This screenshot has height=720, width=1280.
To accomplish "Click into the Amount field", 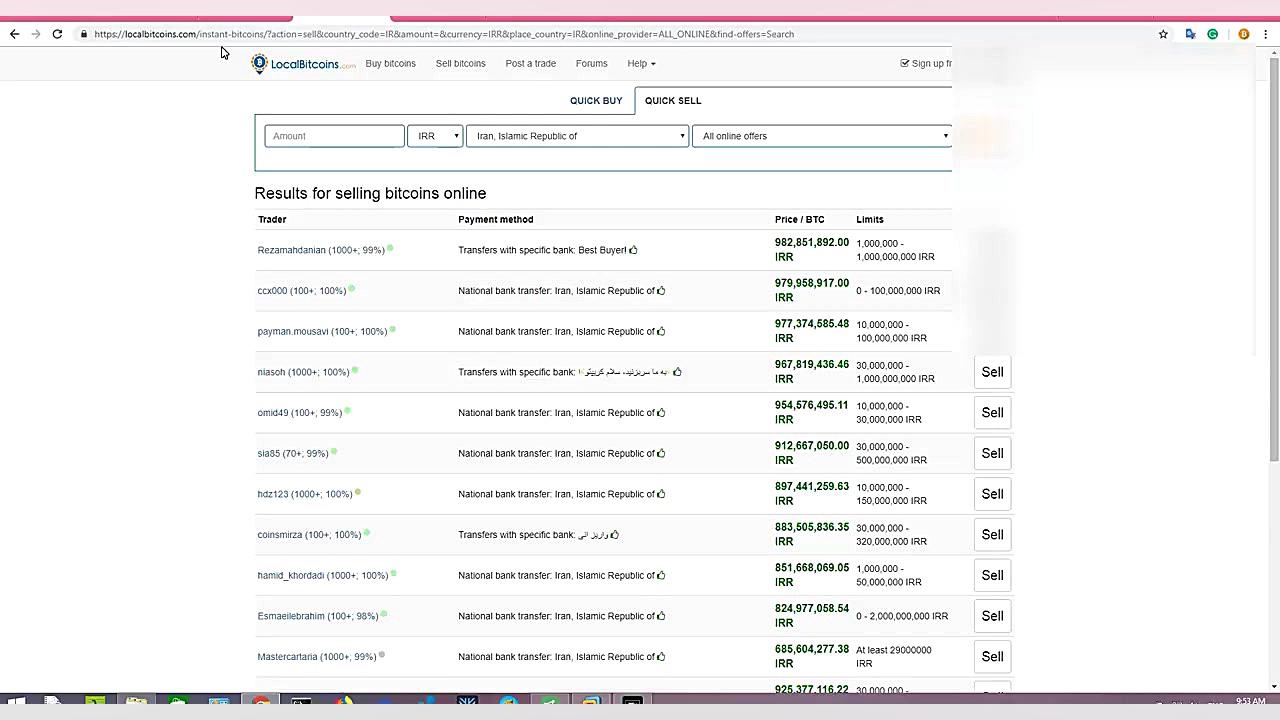I will coord(334,136).
